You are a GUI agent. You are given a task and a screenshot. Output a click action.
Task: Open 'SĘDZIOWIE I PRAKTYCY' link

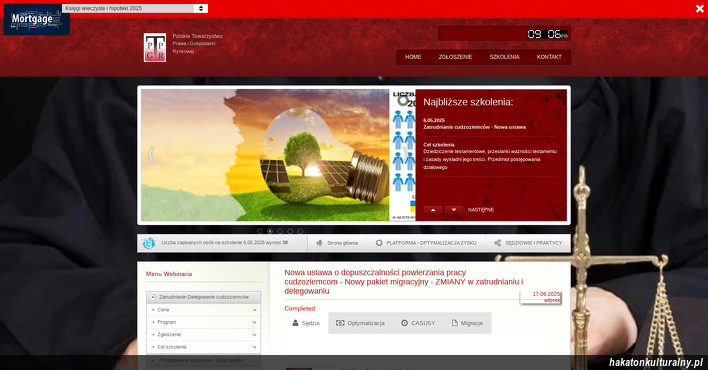click(x=534, y=243)
